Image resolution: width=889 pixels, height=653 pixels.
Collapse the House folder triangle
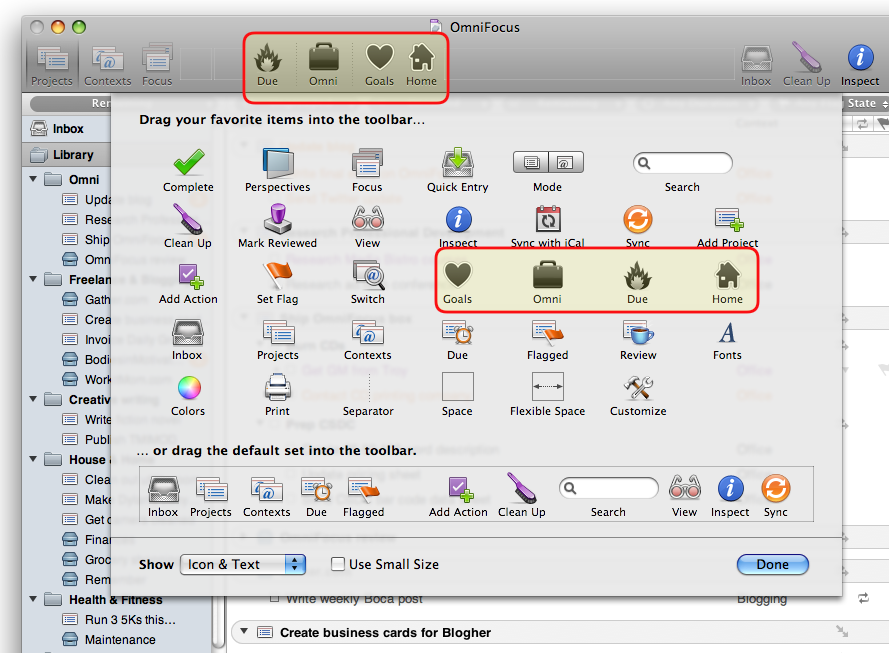[x=33, y=459]
